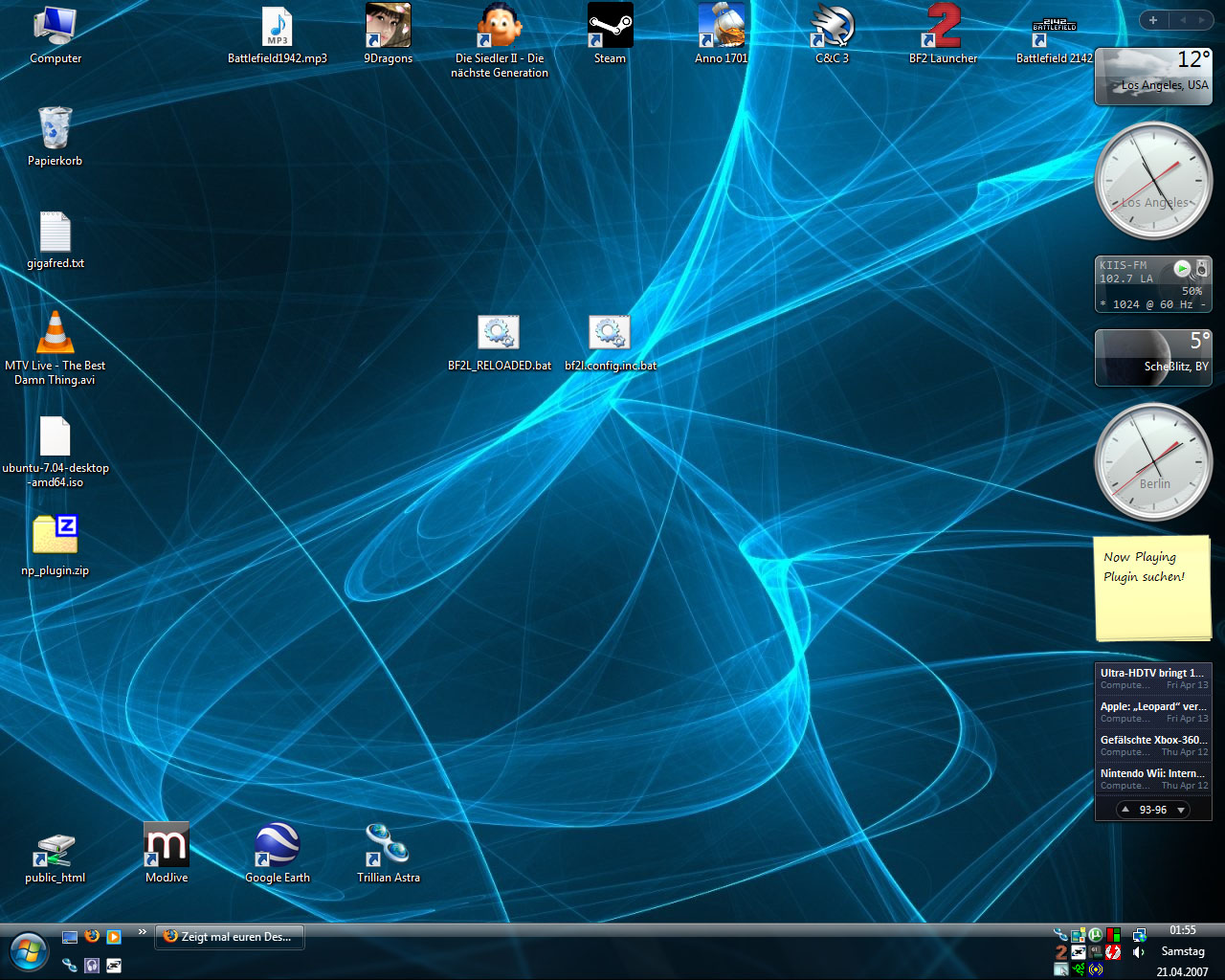
Task: Select the gigafred.txt file
Action: tap(56, 239)
